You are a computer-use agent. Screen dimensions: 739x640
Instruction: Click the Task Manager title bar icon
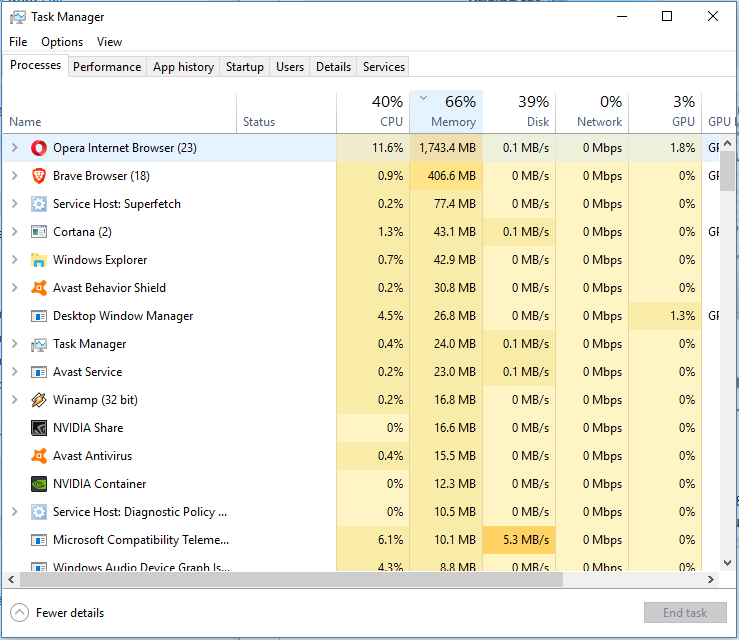tap(18, 17)
